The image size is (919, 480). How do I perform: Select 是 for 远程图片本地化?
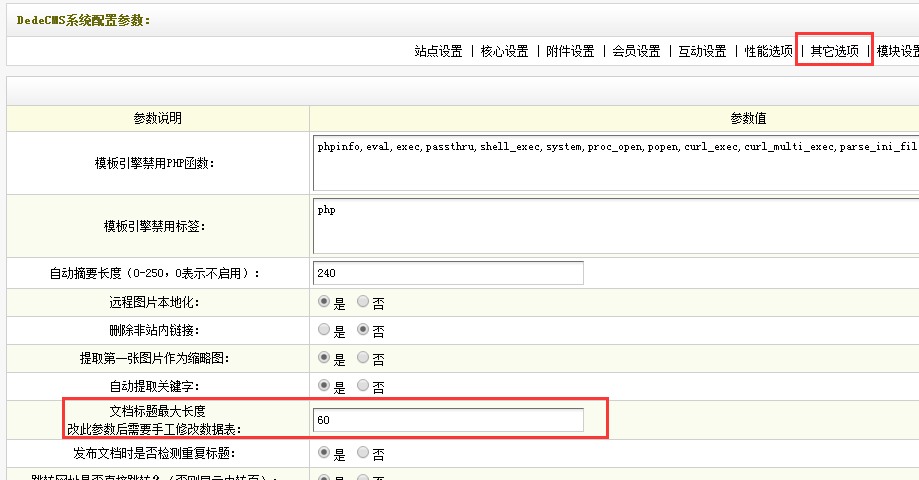(x=324, y=301)
